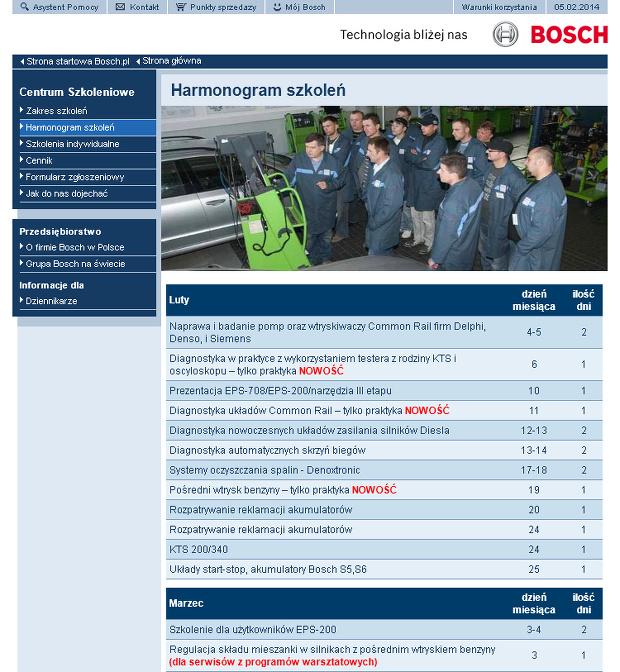Go to Strona główna
This screenshot has width=620, height=672.
click(x=172, y=61)
